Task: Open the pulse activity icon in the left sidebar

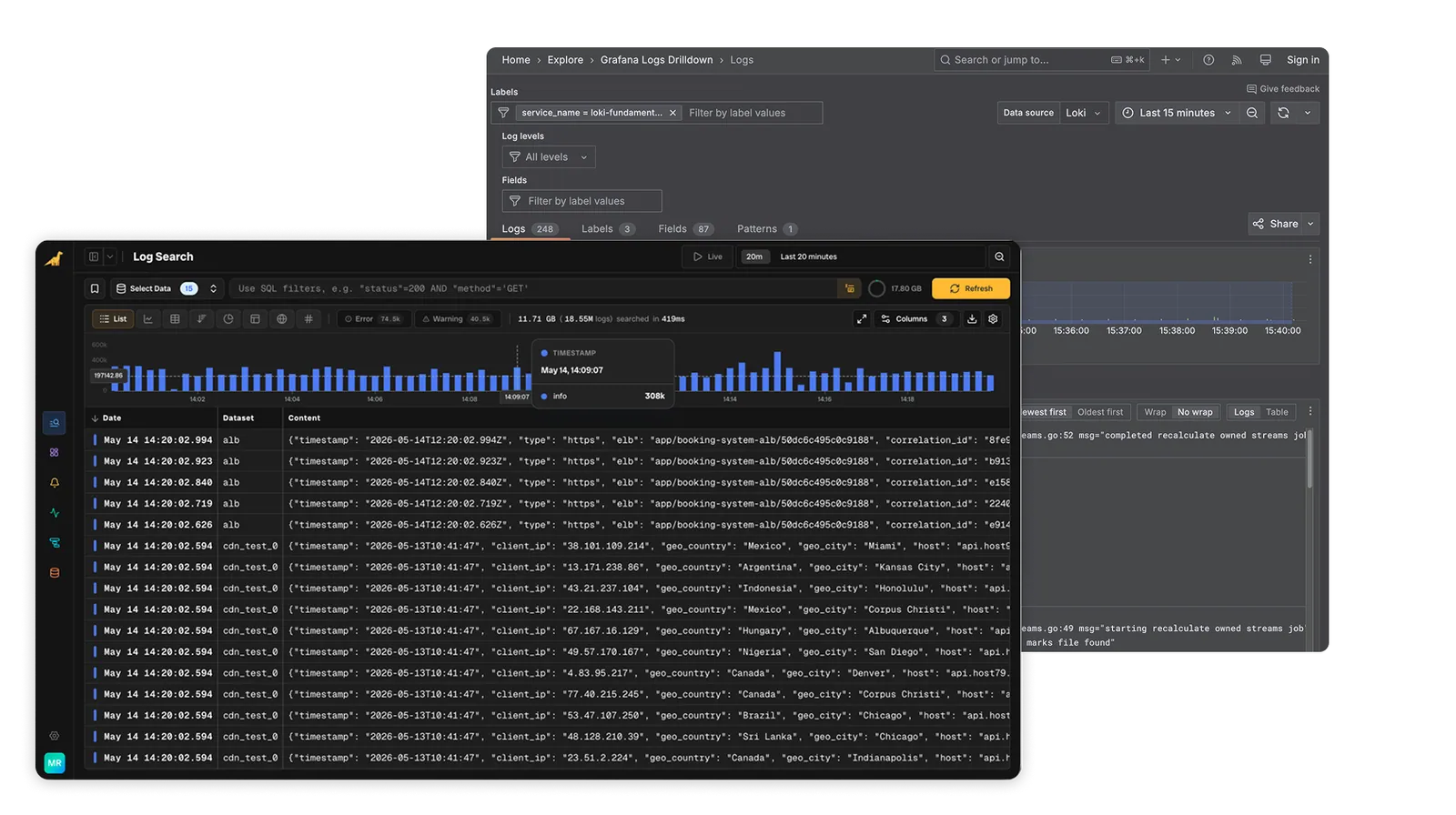Action: (55, 513)
